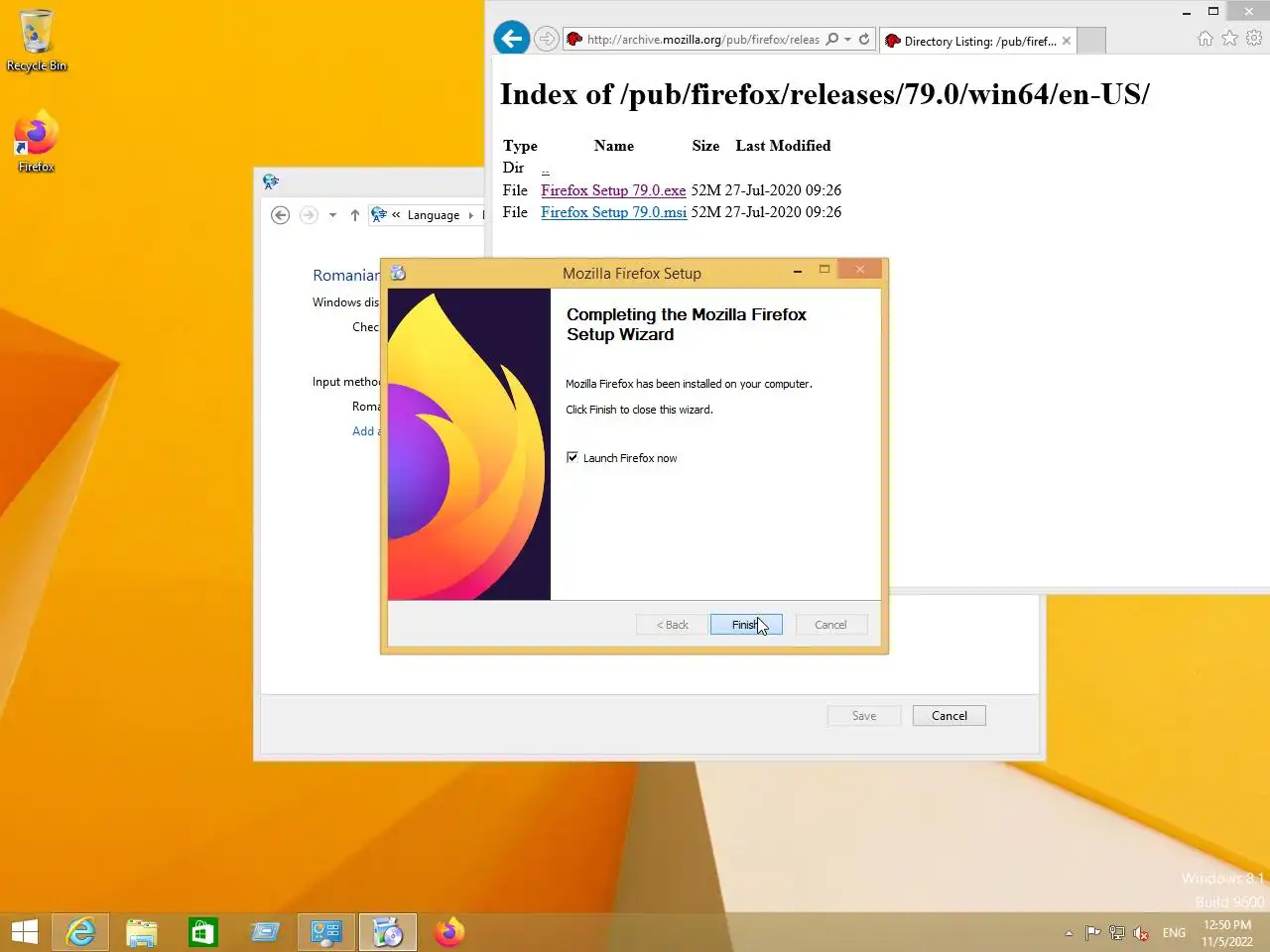The image size is (1270, 952).
Task: Open the clock showing 12:50 PM
Action: coord(1227,933)
